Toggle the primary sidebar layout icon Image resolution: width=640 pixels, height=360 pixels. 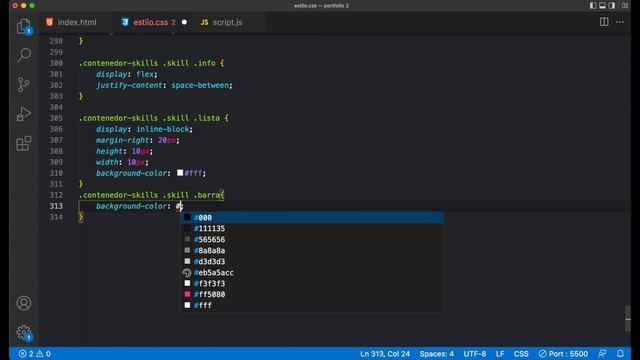593,6
